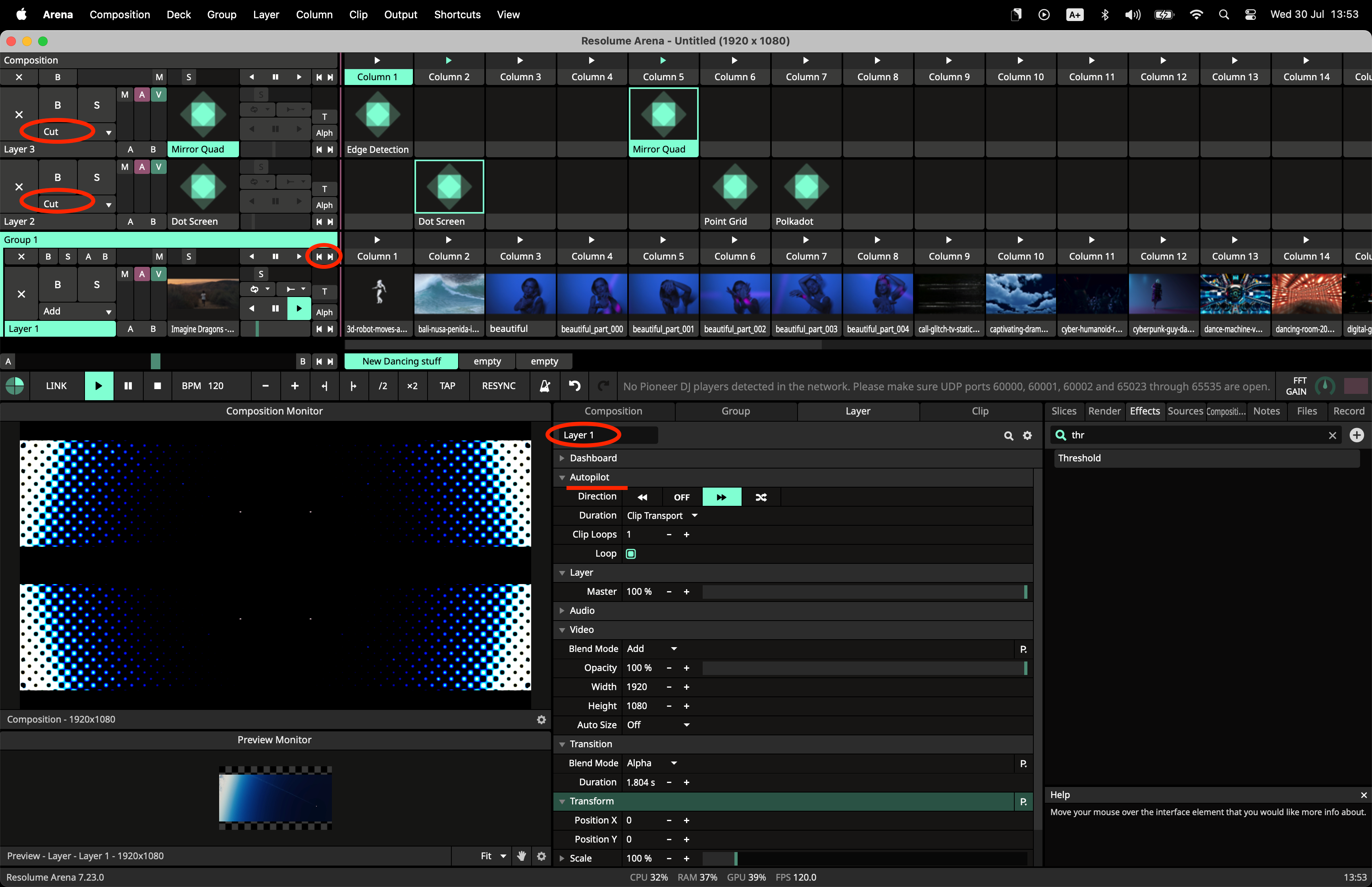This screenshot has height=887, width=1372.
Task: Open Composition Monitor settings gear
Action: pyautogui.click(x=541, y=719)
